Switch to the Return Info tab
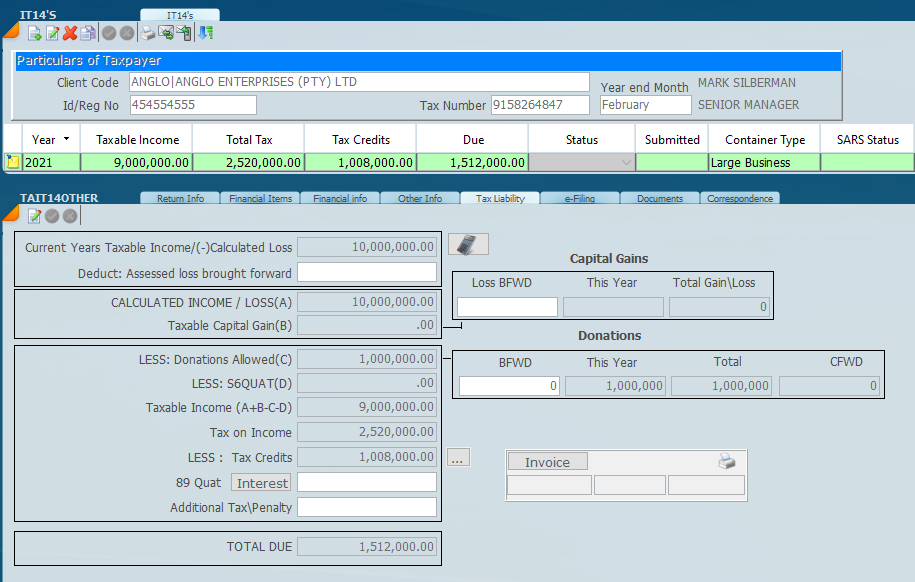Screen dimensions: 915x582 coord(179,199)
